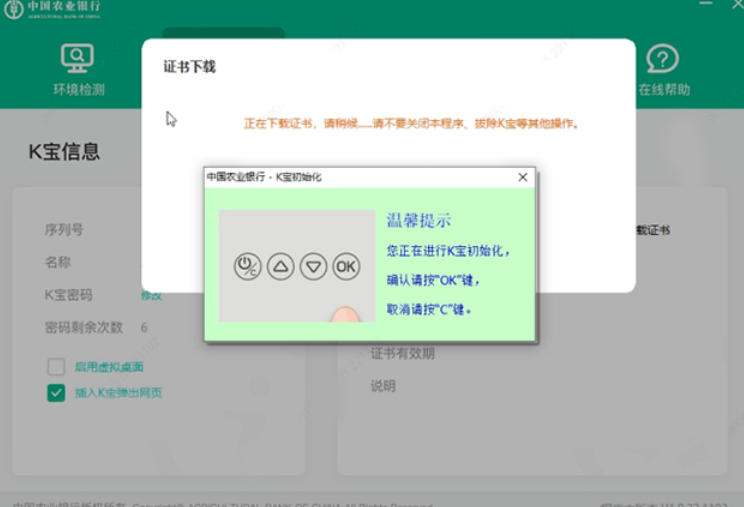Screen dimensions: 744x507
Task: Click the OK key in the K宝 illustration
Action: tap(346, 267)
